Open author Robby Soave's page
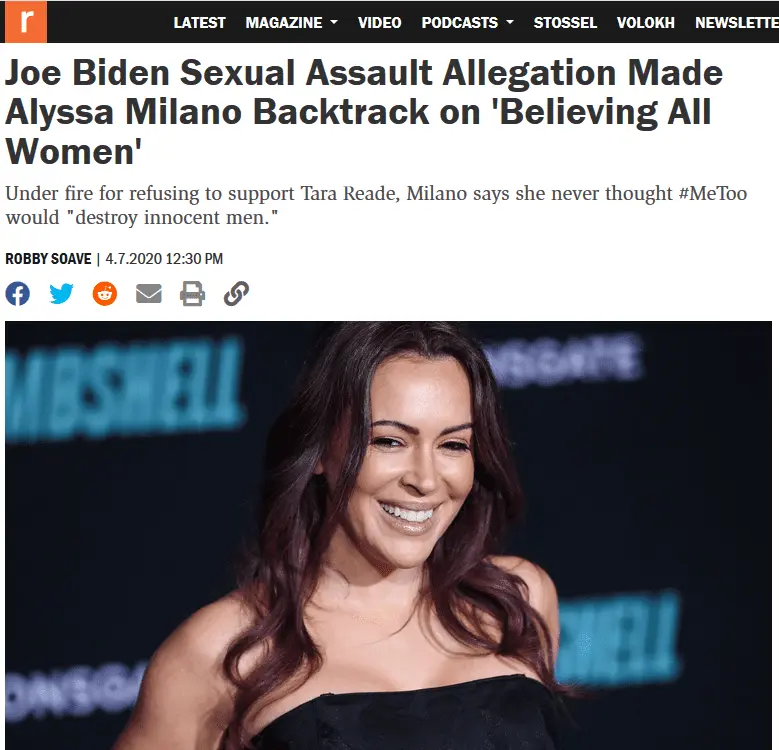Screen dimensions: 779x750 tap(48, 259)
